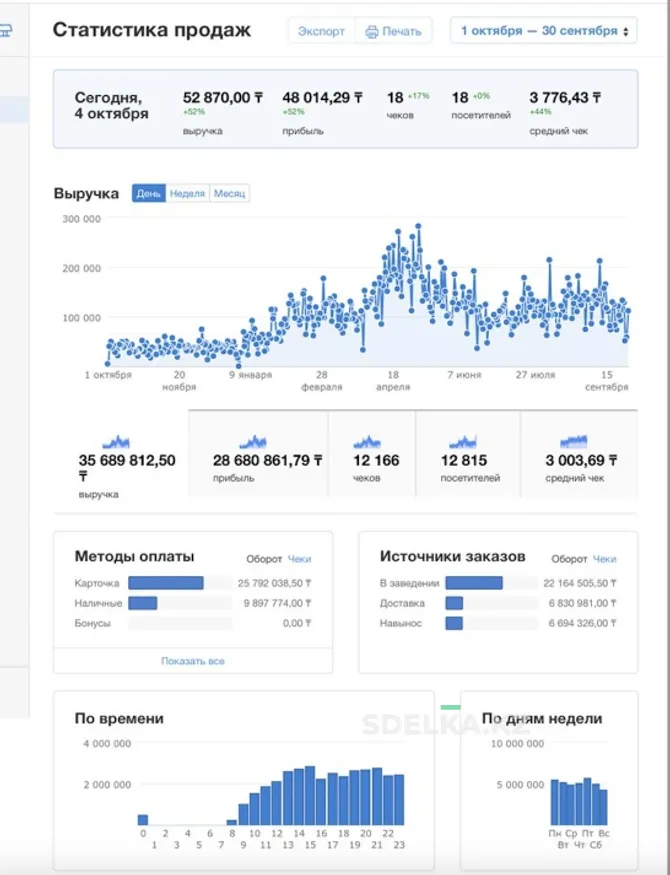The height and width of the screenshot is (875, 670).
Task: Click the Бонусы payment label
Action: [93, 623]
